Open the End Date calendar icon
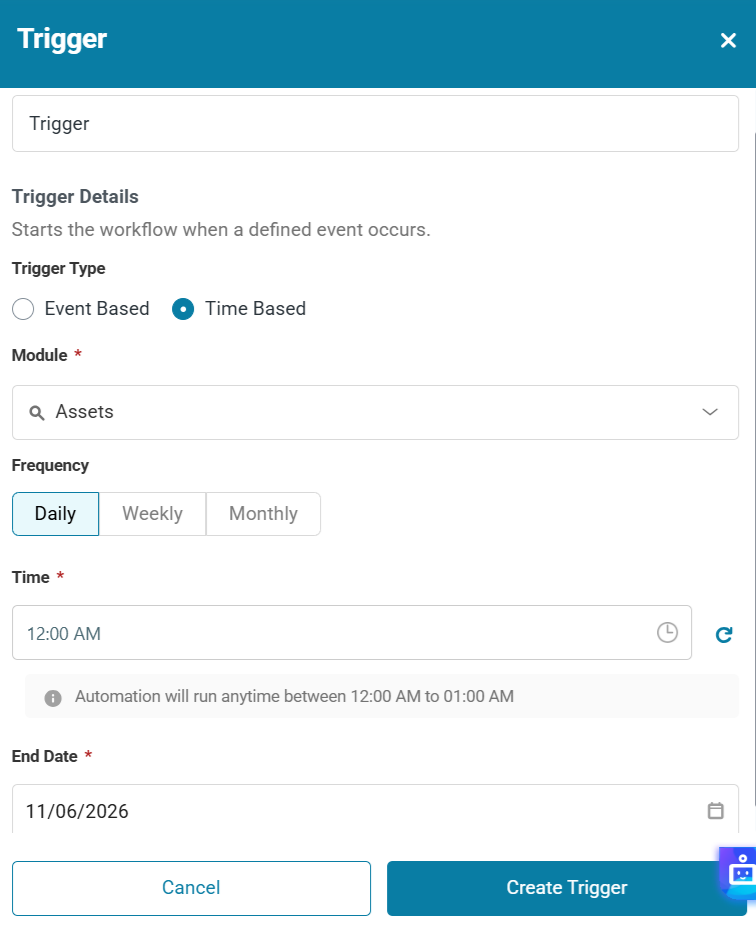 click(x=716, y=811)
